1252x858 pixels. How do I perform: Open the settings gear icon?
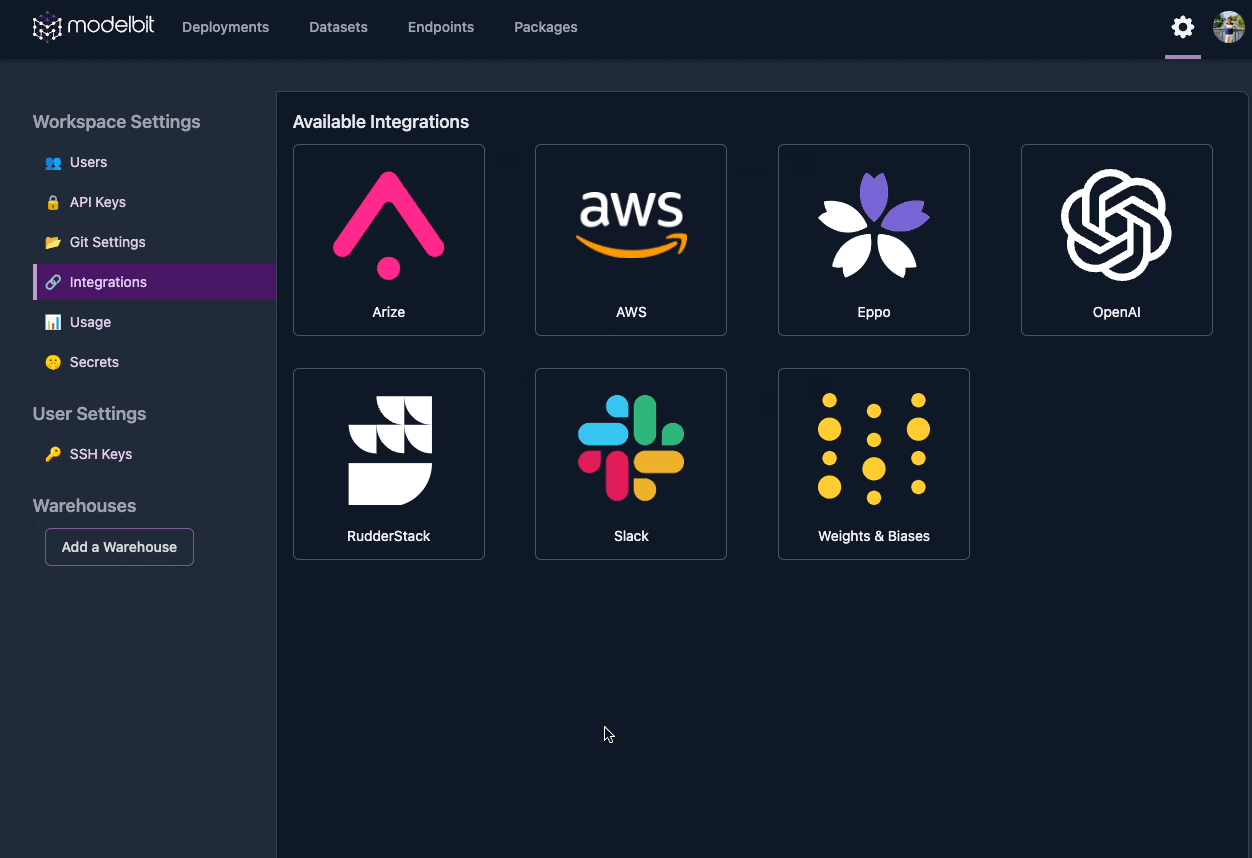coord(1183,27)
